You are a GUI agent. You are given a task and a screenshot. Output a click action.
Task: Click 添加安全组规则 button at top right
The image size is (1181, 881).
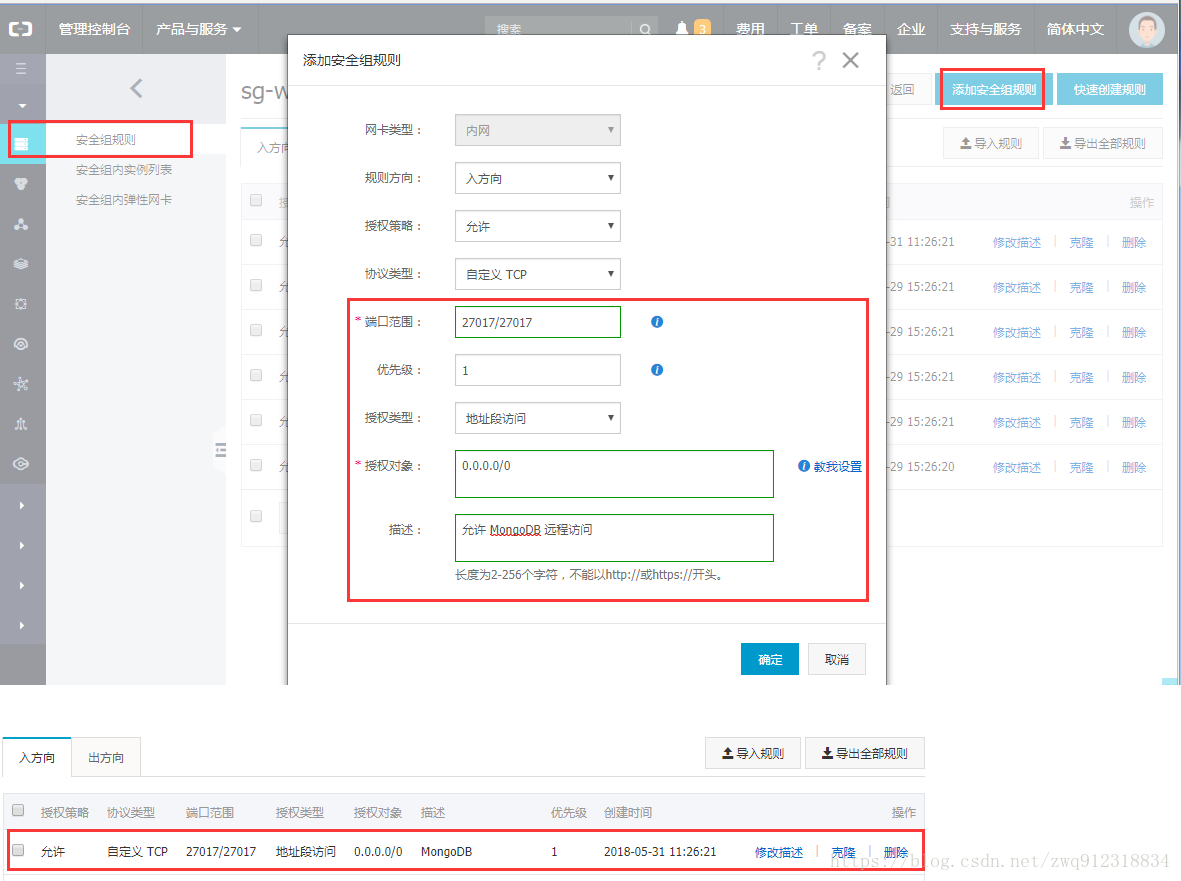(993, 89)
